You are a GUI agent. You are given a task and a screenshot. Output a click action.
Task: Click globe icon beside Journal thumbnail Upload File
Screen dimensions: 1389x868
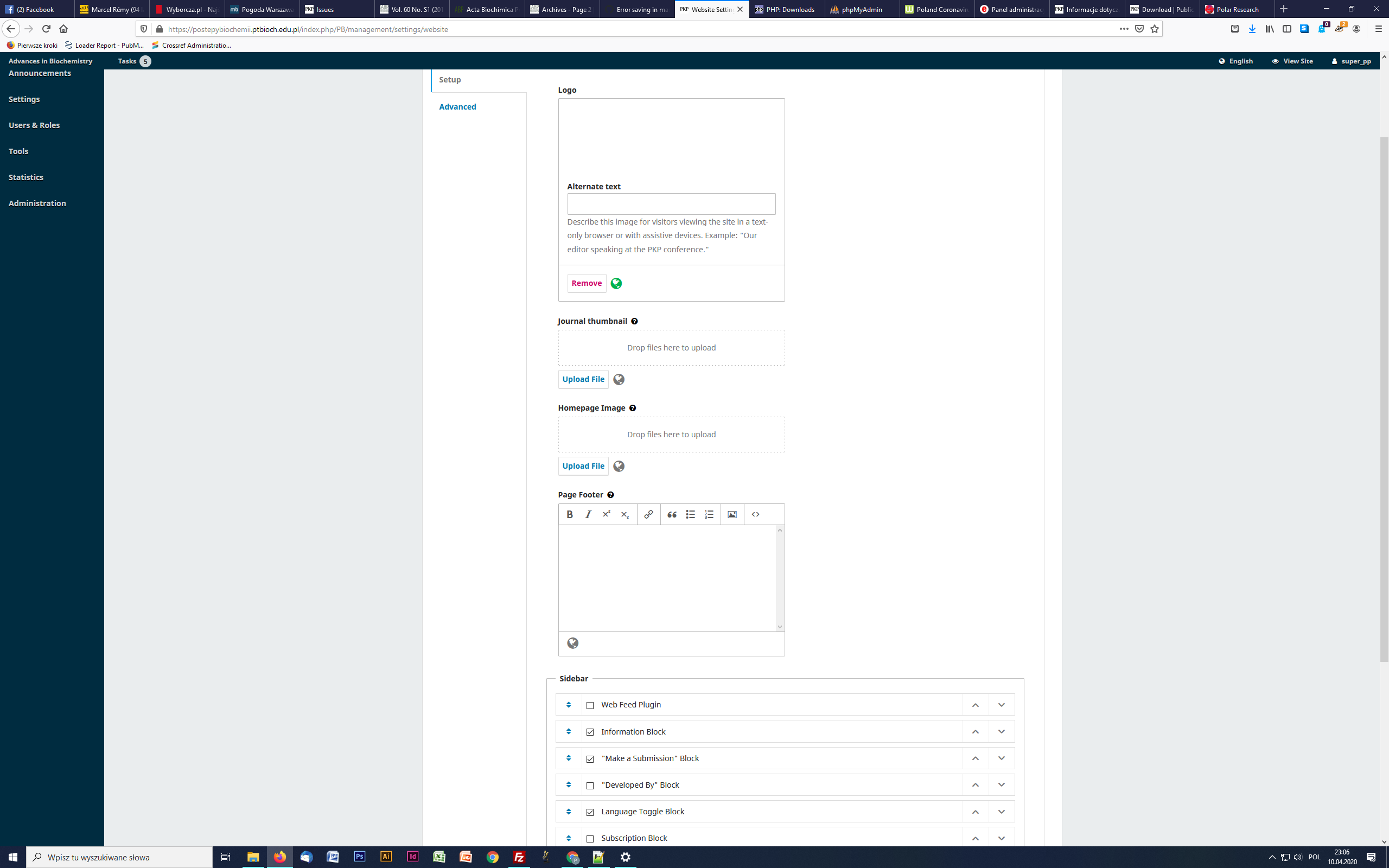(619, 379)
